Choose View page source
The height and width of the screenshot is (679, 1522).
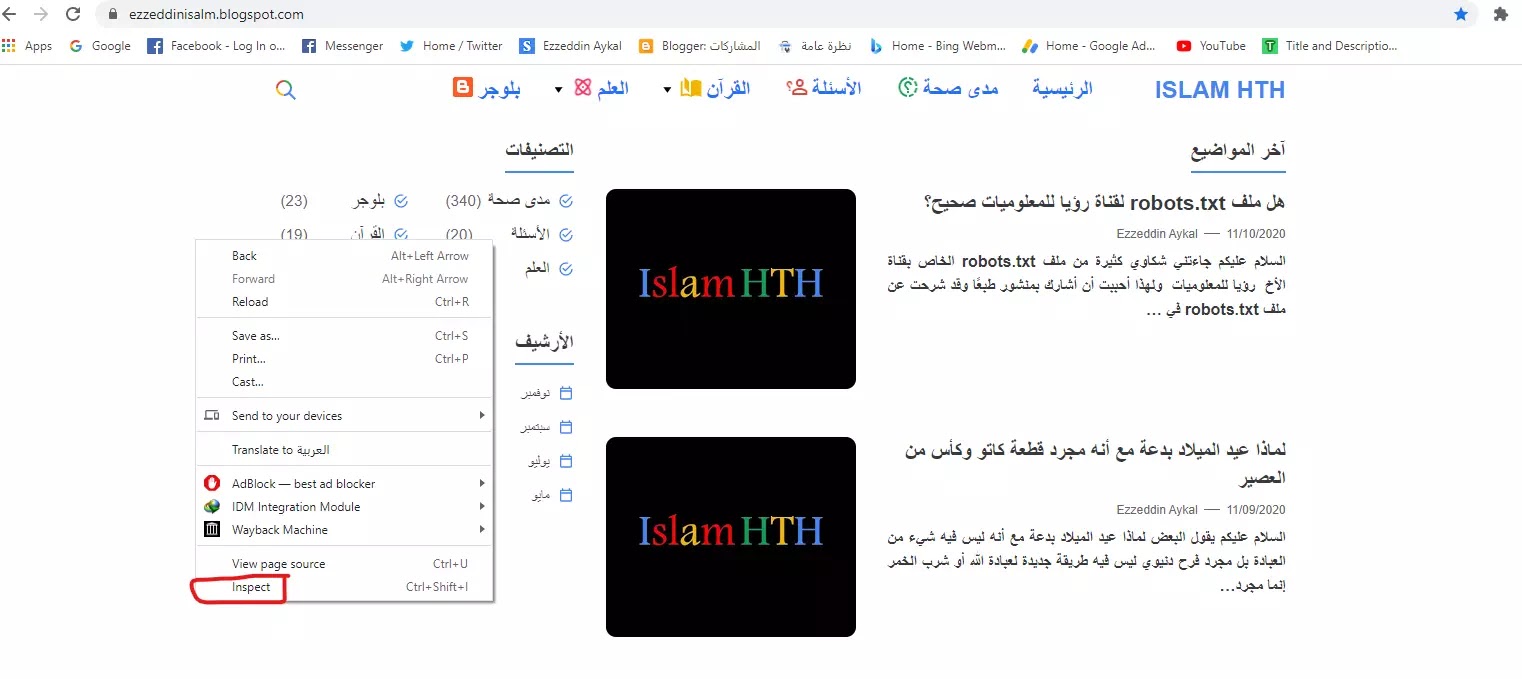pyautogui.click(x=345, y=564)
